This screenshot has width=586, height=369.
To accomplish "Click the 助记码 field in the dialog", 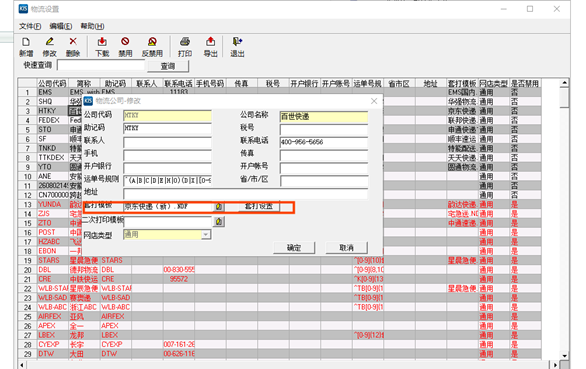I will pos(167,129).
